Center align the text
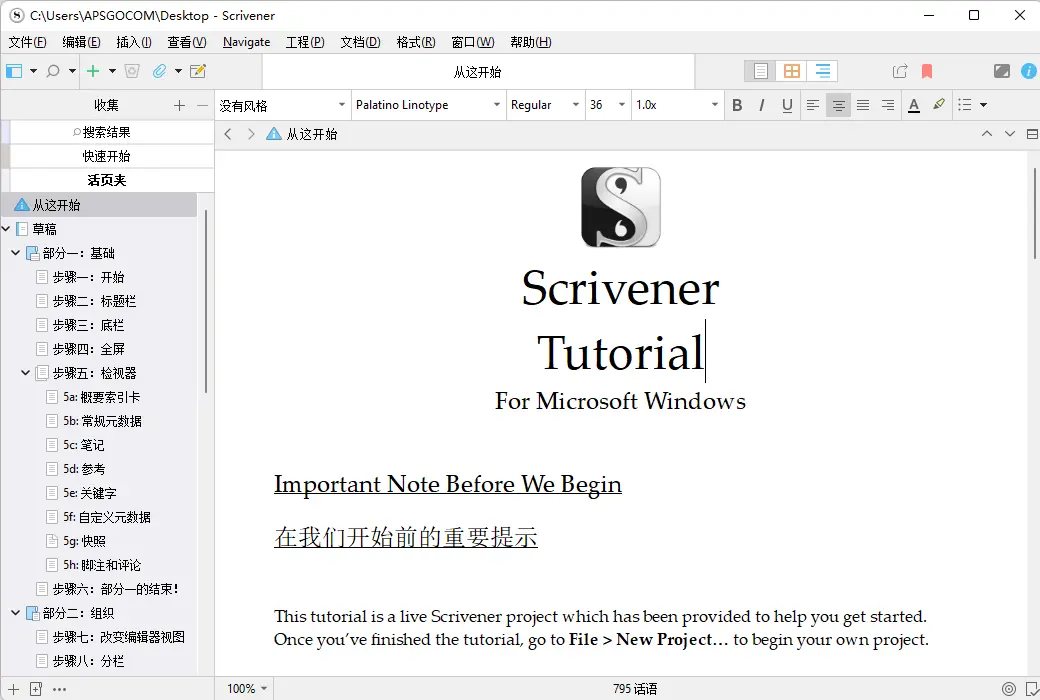The image size is (1040, 700). click(x=838, y=105)
